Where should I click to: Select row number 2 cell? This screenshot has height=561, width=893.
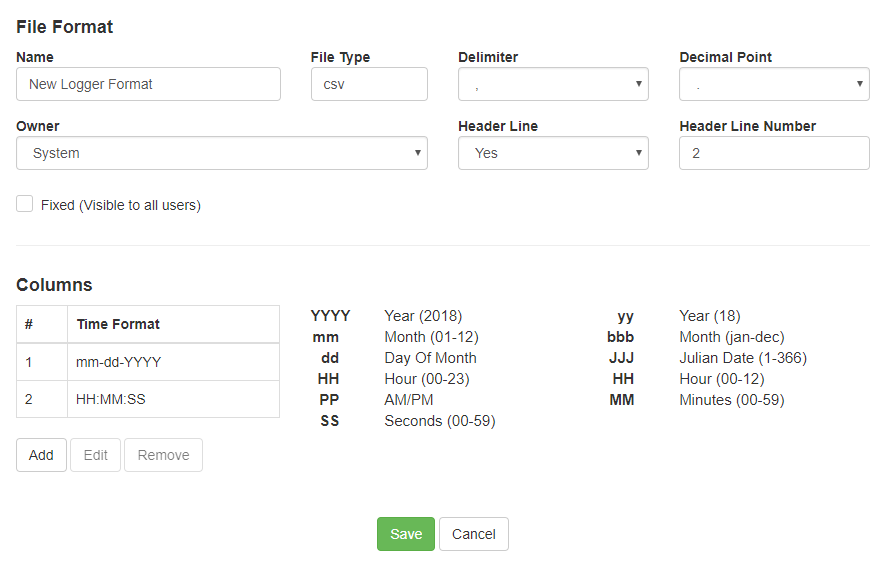tap(41, 399)
